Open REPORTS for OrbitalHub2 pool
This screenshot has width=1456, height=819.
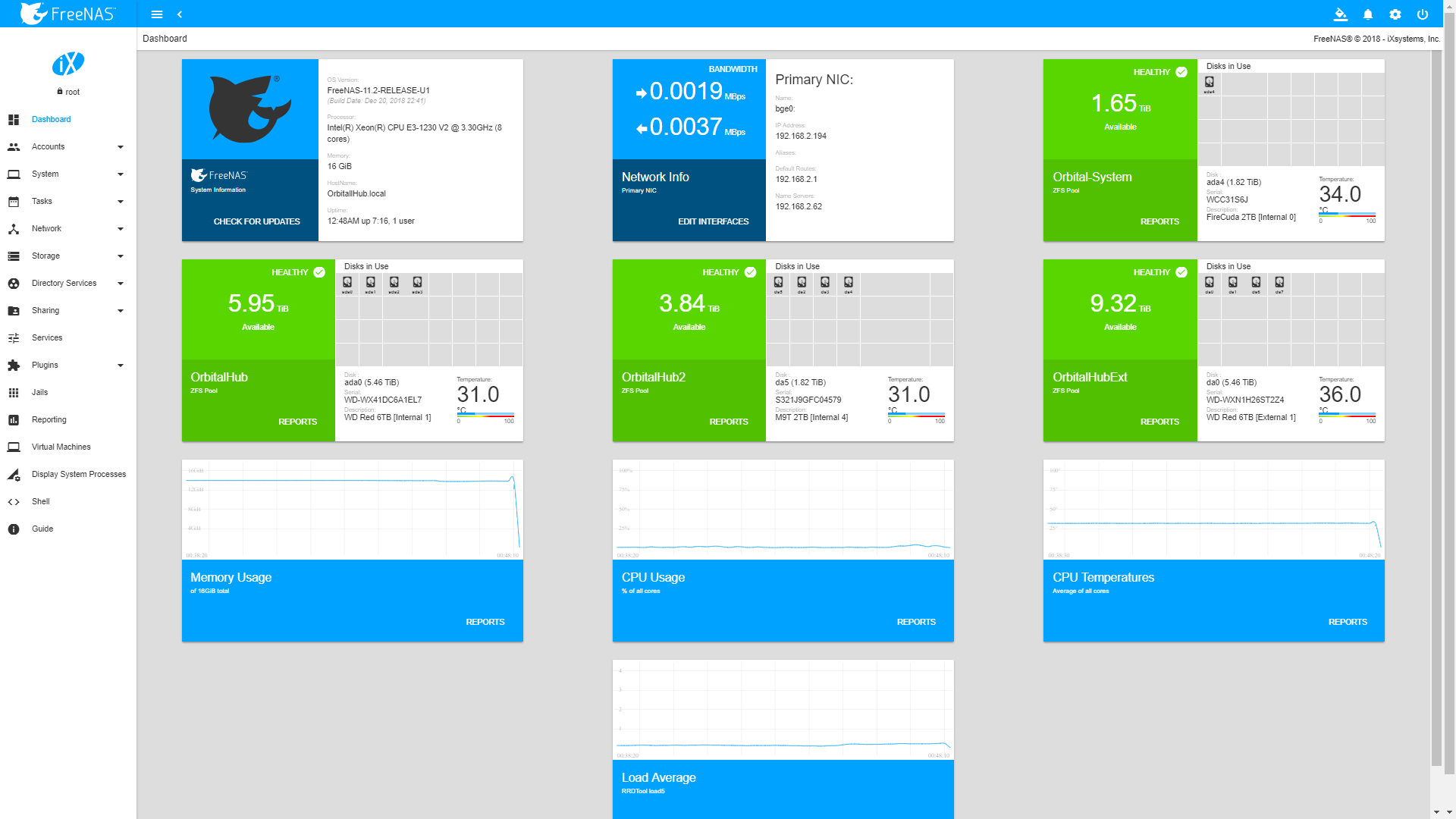[x=729, y=422]
